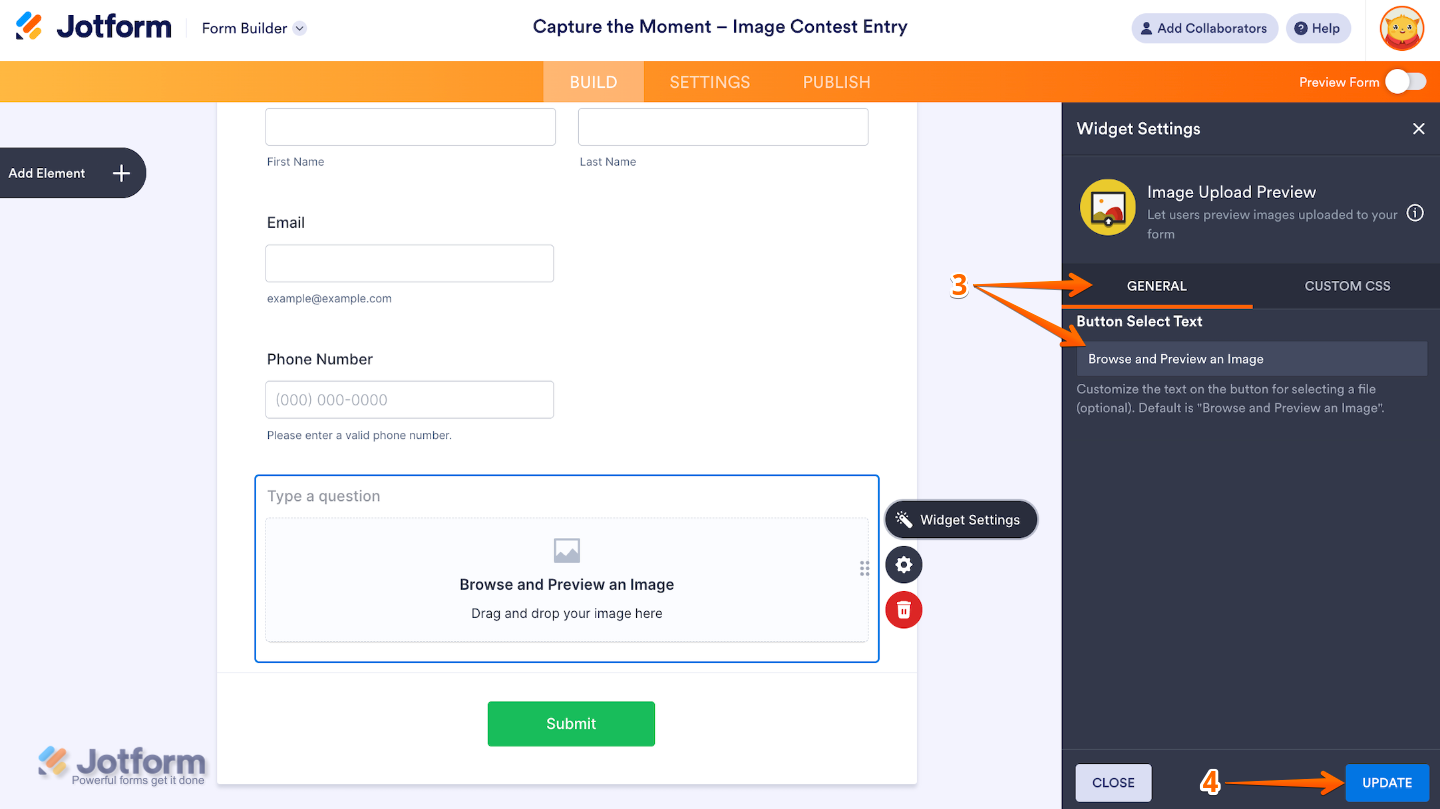Open the user avatar profile menu
The width and height of the screenshot is (1440, 809).
click(x=1401, y=28)
